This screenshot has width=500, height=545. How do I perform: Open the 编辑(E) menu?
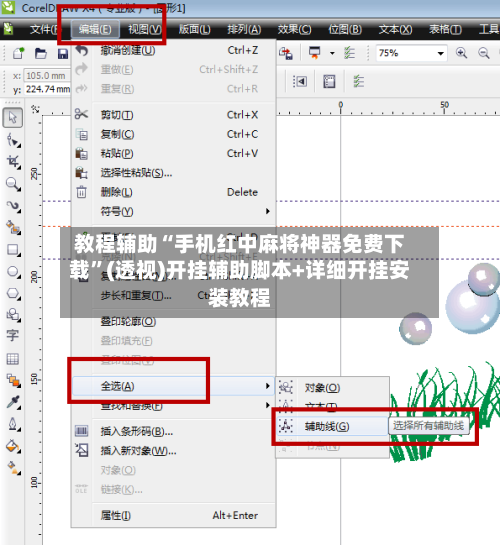(95, 29)
